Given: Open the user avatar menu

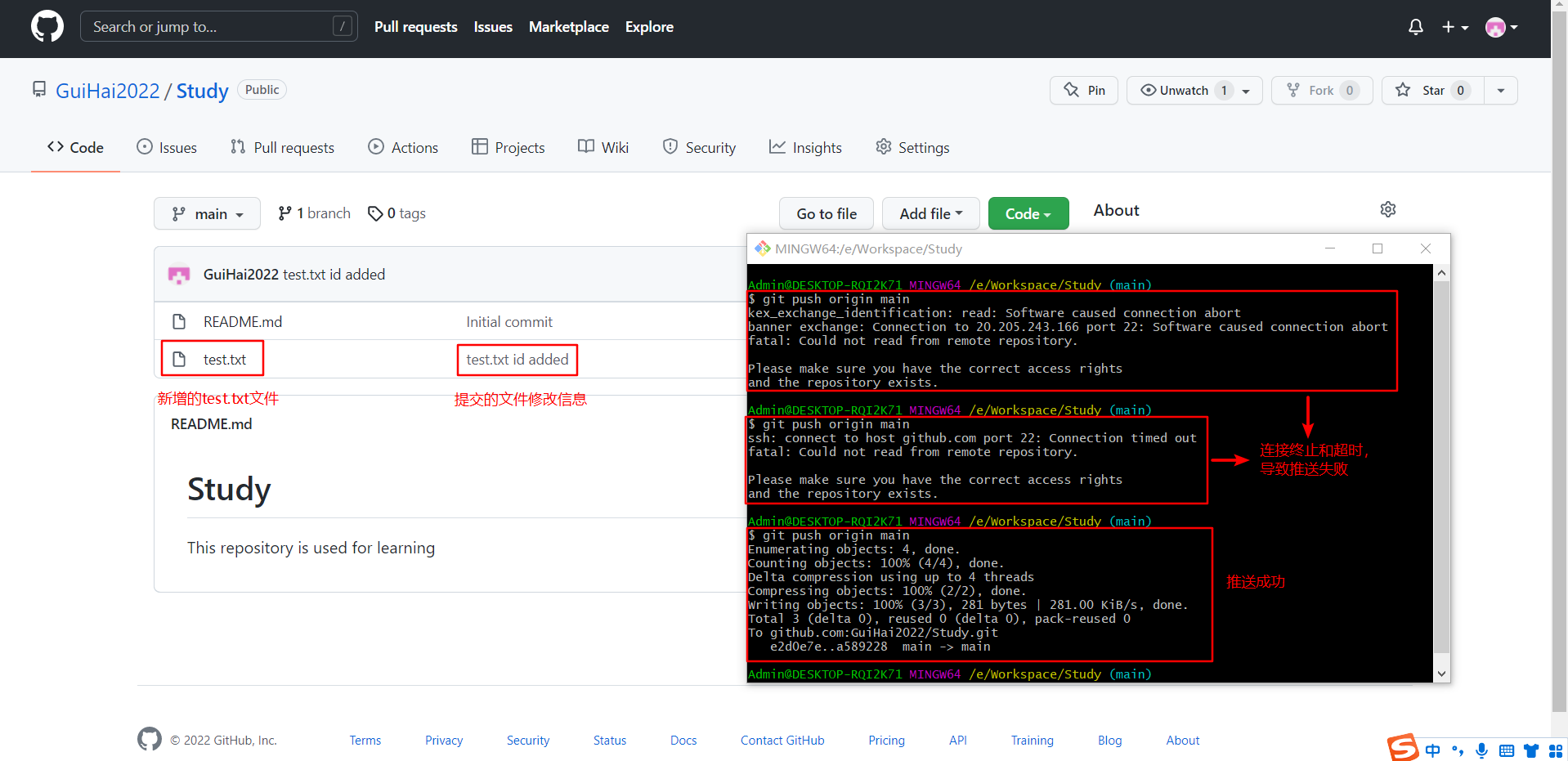Looking at the screenshot, I should point(1502,27).
